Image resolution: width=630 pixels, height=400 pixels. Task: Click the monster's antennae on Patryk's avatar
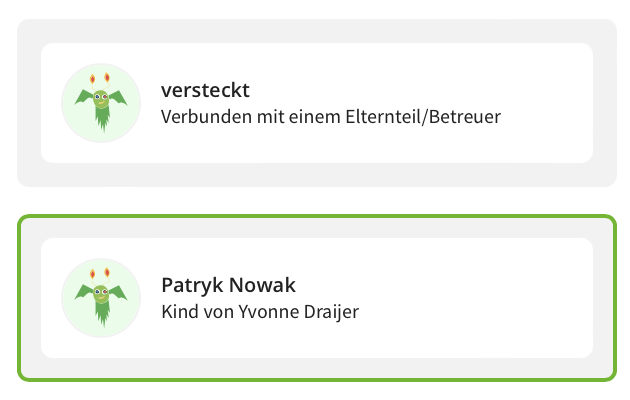(100, 276)
